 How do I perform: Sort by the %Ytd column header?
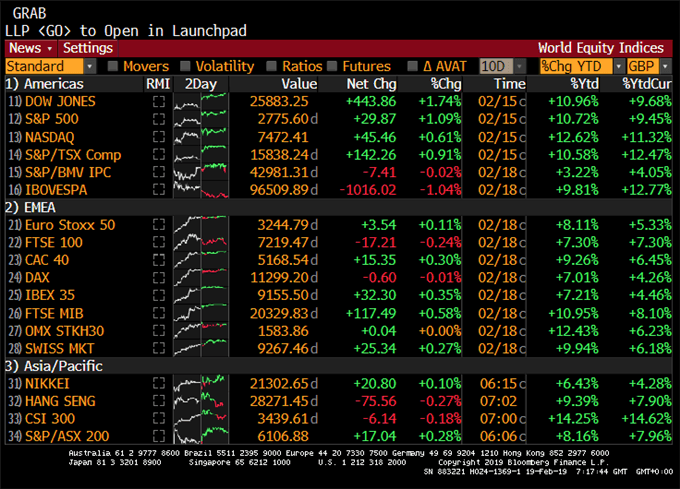pyautogui.click(x=584, y=84)
